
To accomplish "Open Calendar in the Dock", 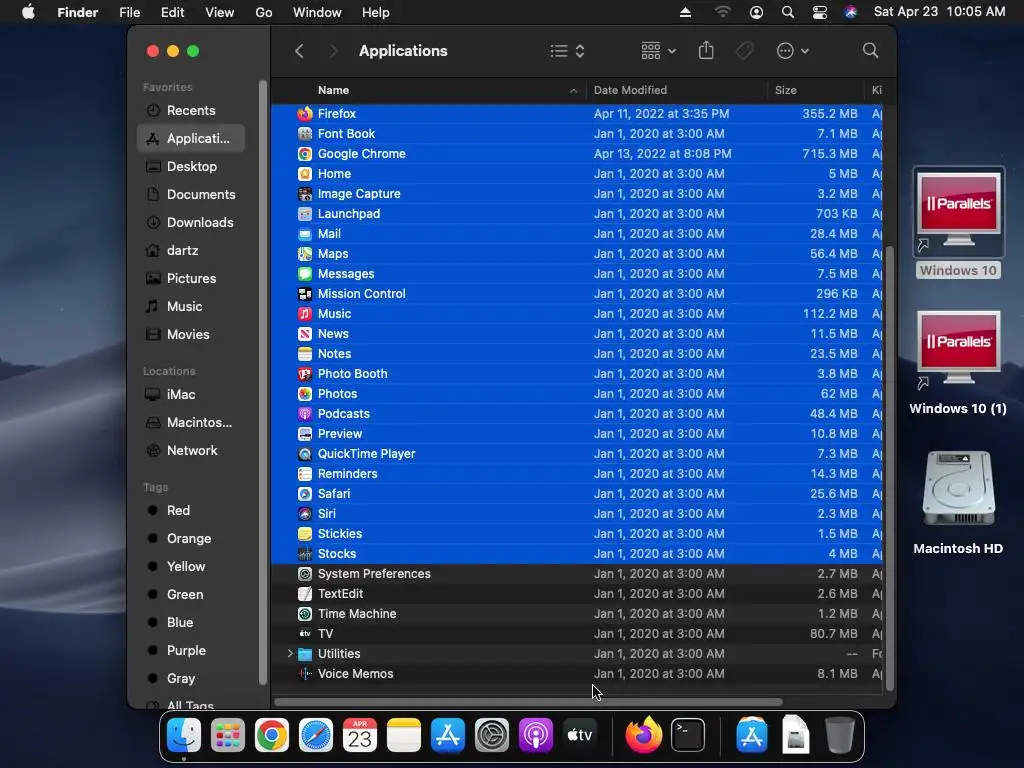I will [x=360, y=735].
